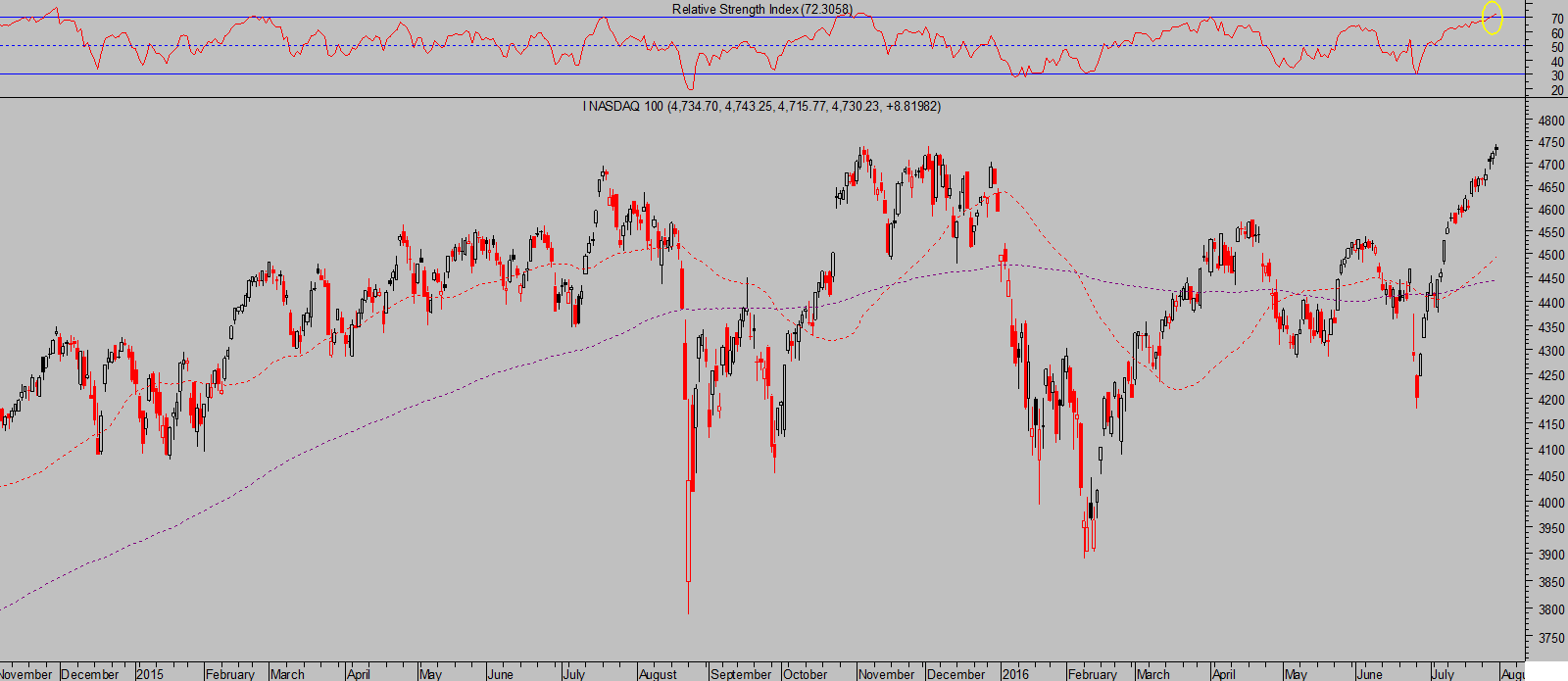Screen dimensions: 1568x681
Task: Click the September label on the date axis
Action: [x=741, y=674]
